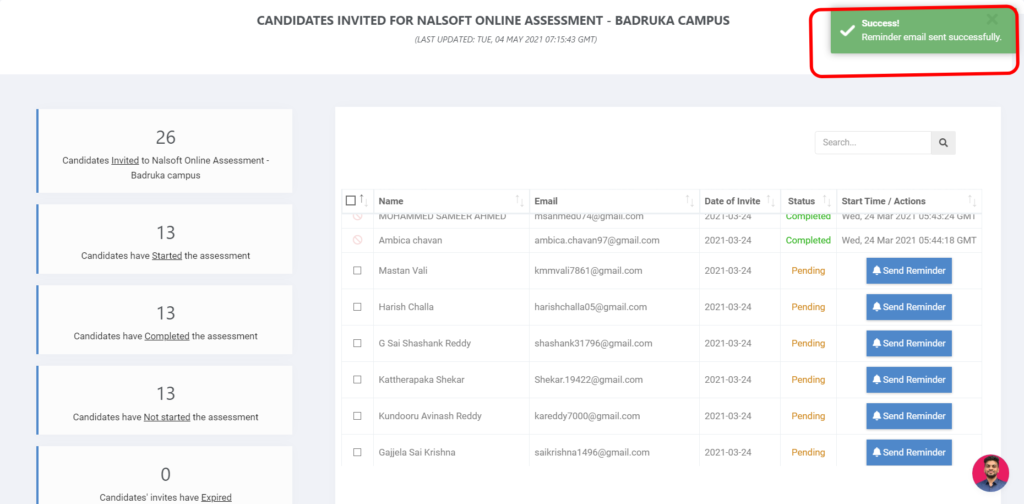Open the Candidates have Completed card
The height and width of the screenshot is (504, 1024).
(165, 319)
